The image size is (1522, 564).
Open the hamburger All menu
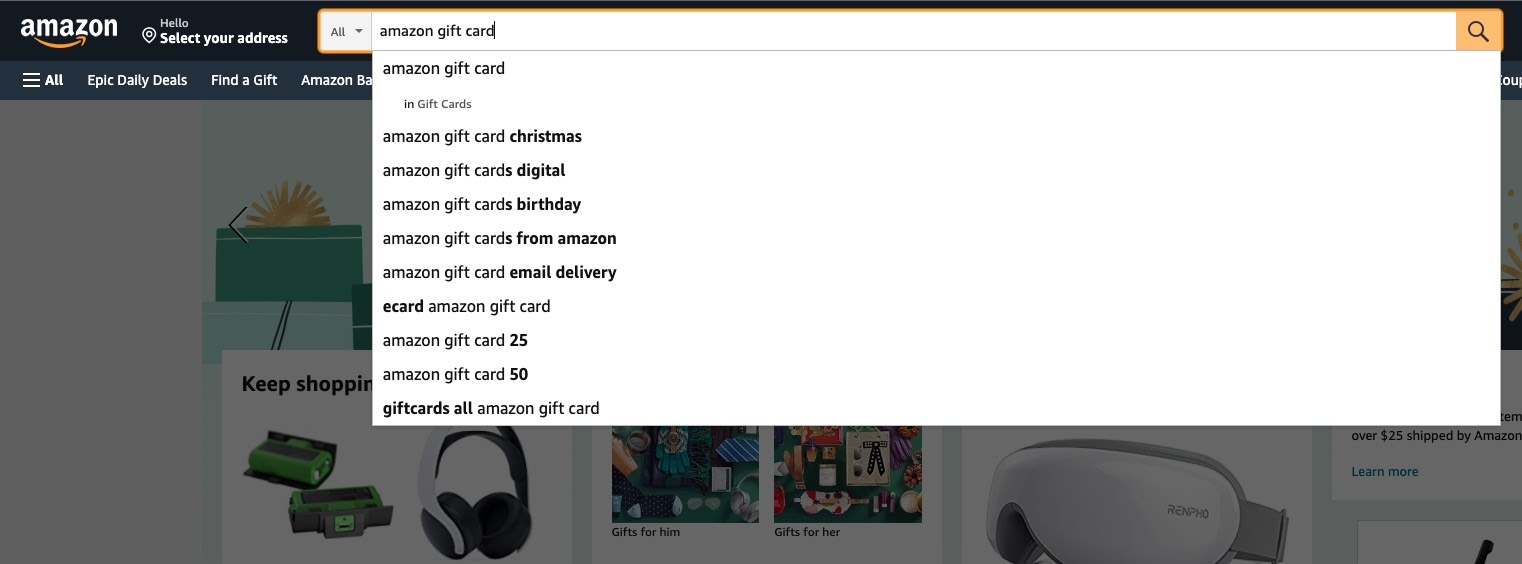coord(43,80)
